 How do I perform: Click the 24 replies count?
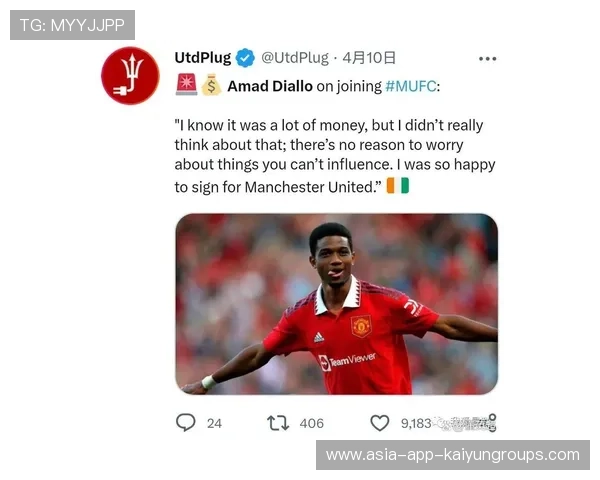pyautogui.click(x=214, y=423)
